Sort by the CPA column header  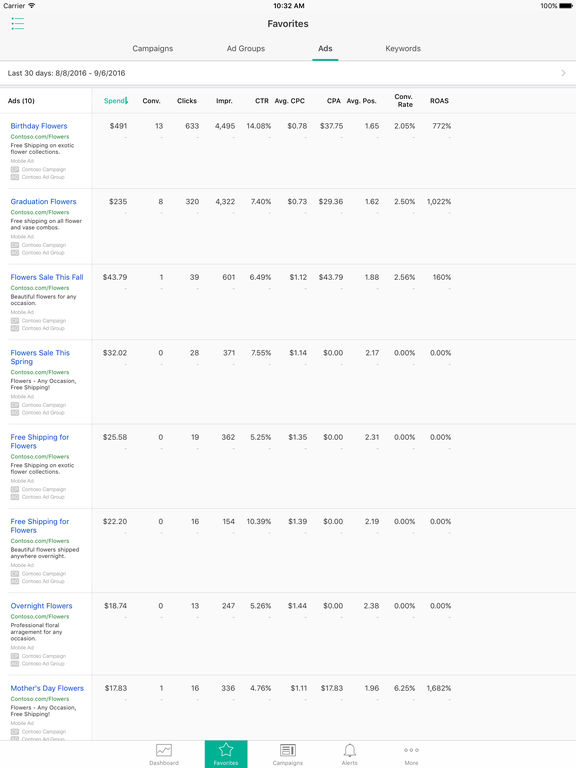(334, 101)
